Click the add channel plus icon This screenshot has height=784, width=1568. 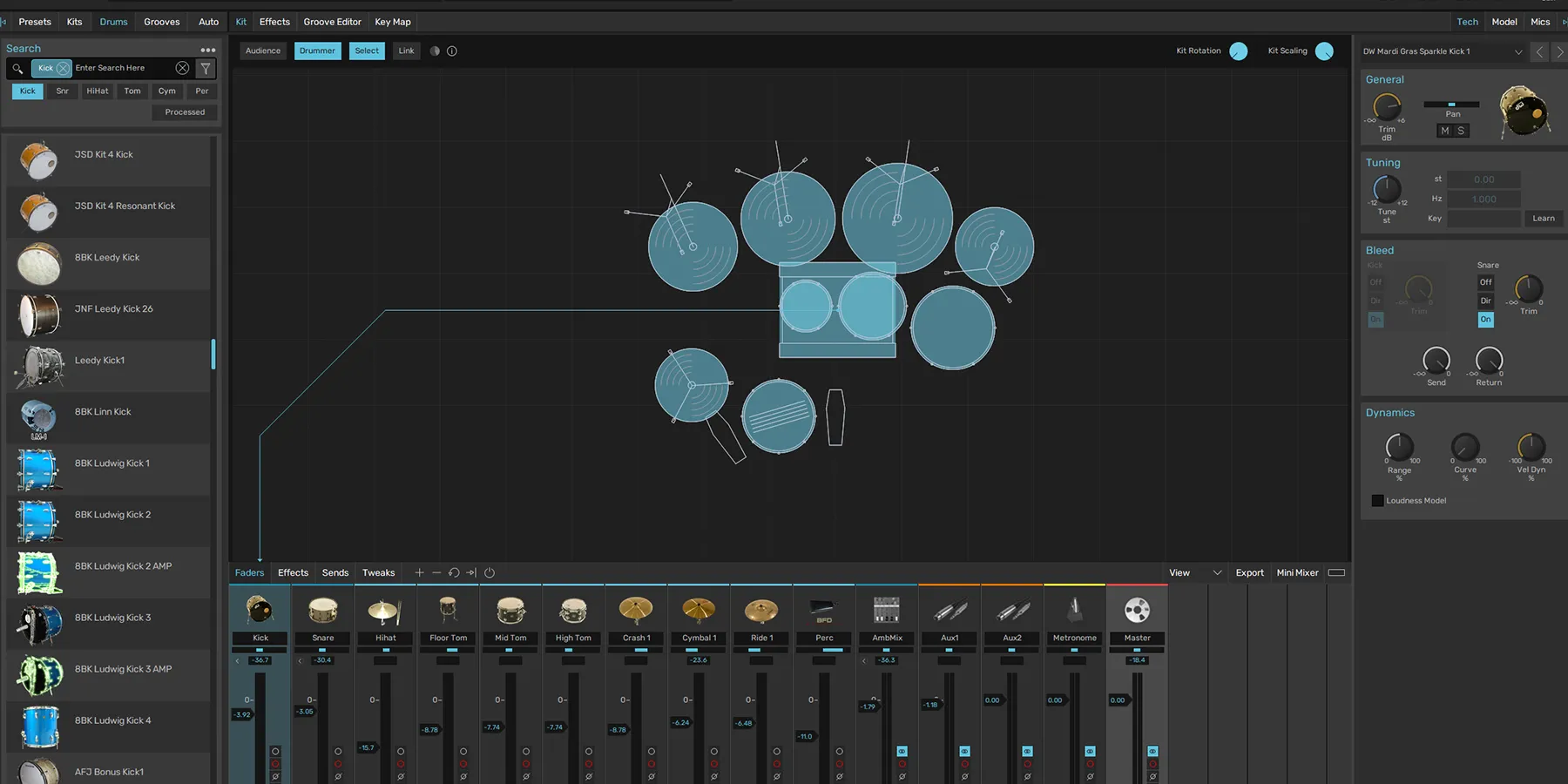click(x=419, y=573)
